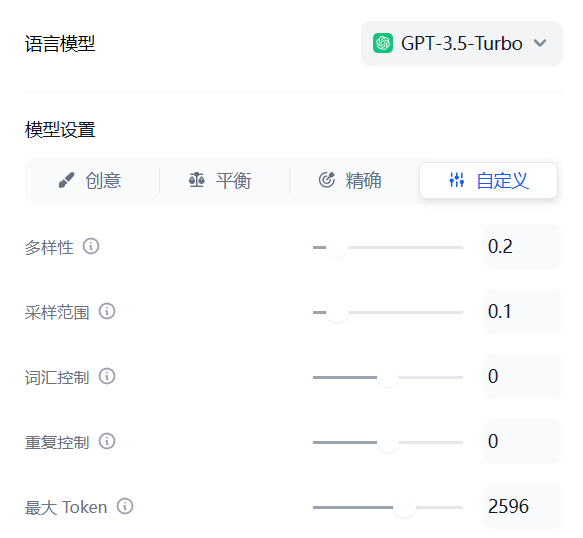Click the 多样性 slider handle

click(337, 247)
